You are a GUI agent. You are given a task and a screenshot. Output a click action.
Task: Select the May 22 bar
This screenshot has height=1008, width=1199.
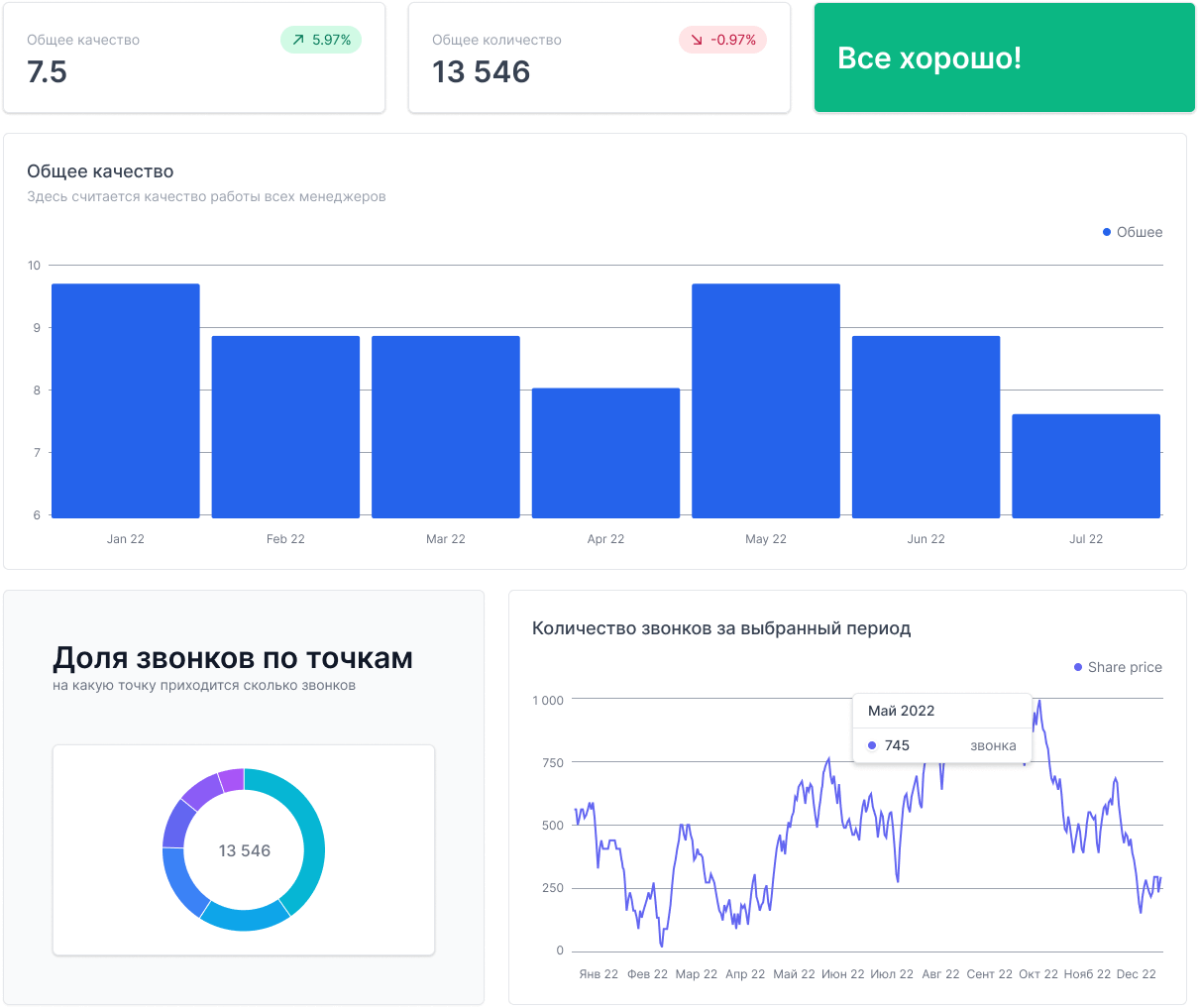pos(766,400)
